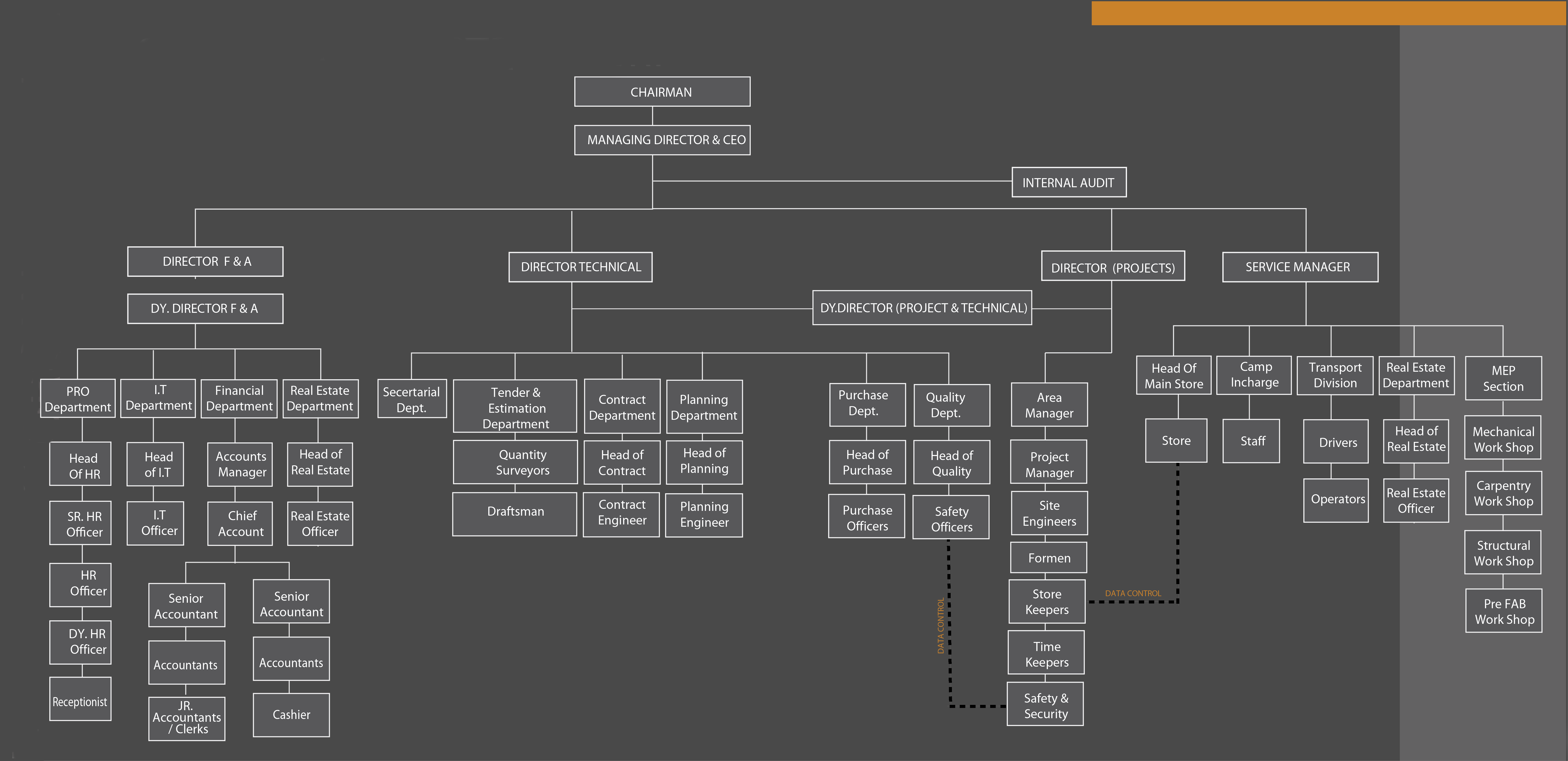Click the Accounts Manager box
This screenshot has height=761, width=1568.
[x=240, y=465]
